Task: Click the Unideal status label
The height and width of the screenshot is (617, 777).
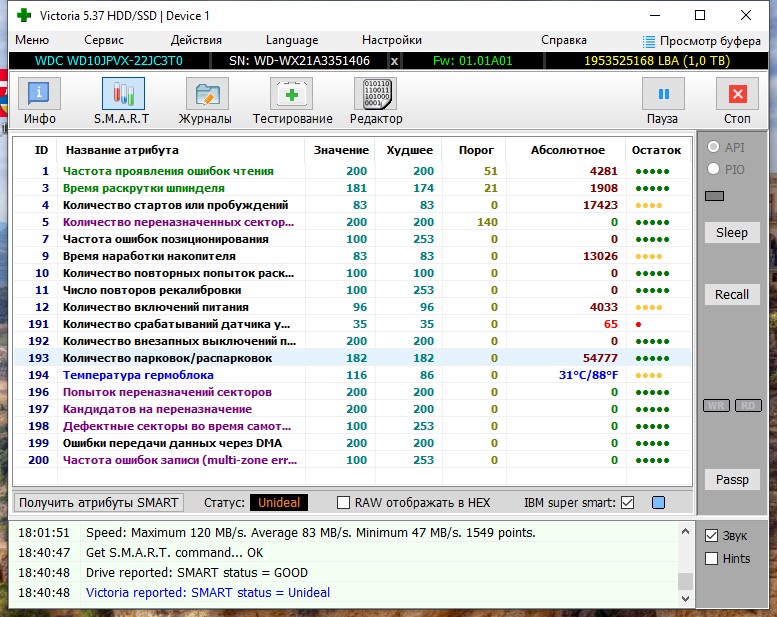Action: coord(279,503)
